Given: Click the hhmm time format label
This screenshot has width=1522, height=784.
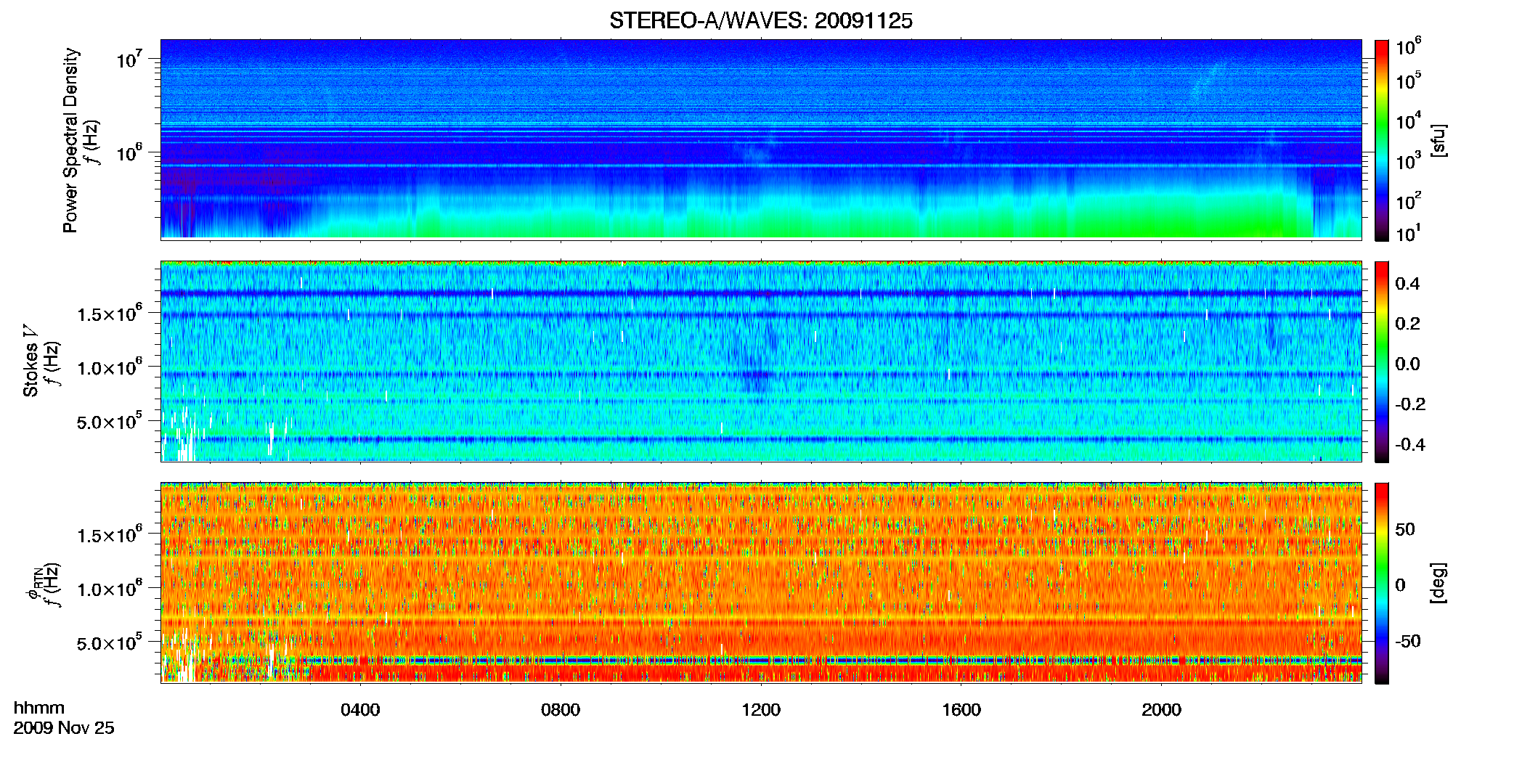Looking at the screenshot, I should point(39,709).
